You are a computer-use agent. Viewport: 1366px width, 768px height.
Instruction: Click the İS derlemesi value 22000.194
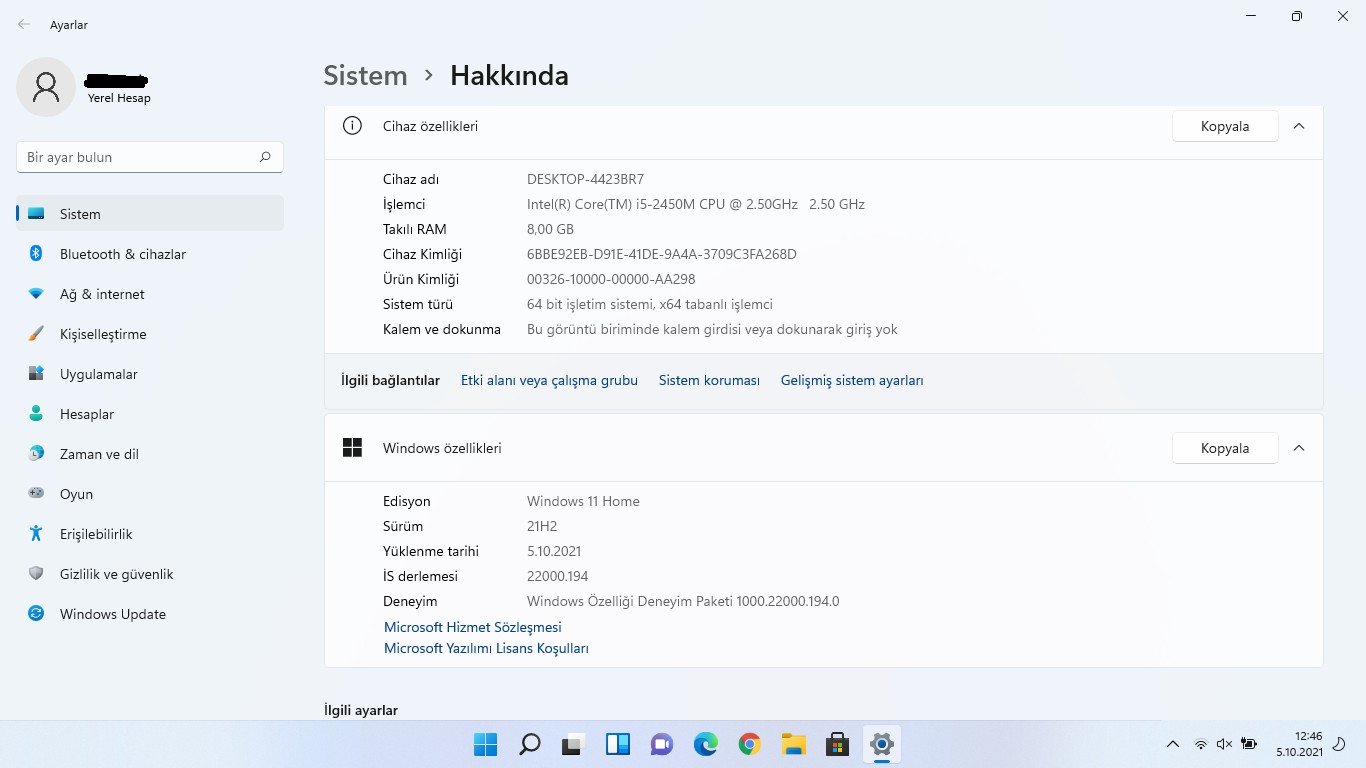point(557,576)
